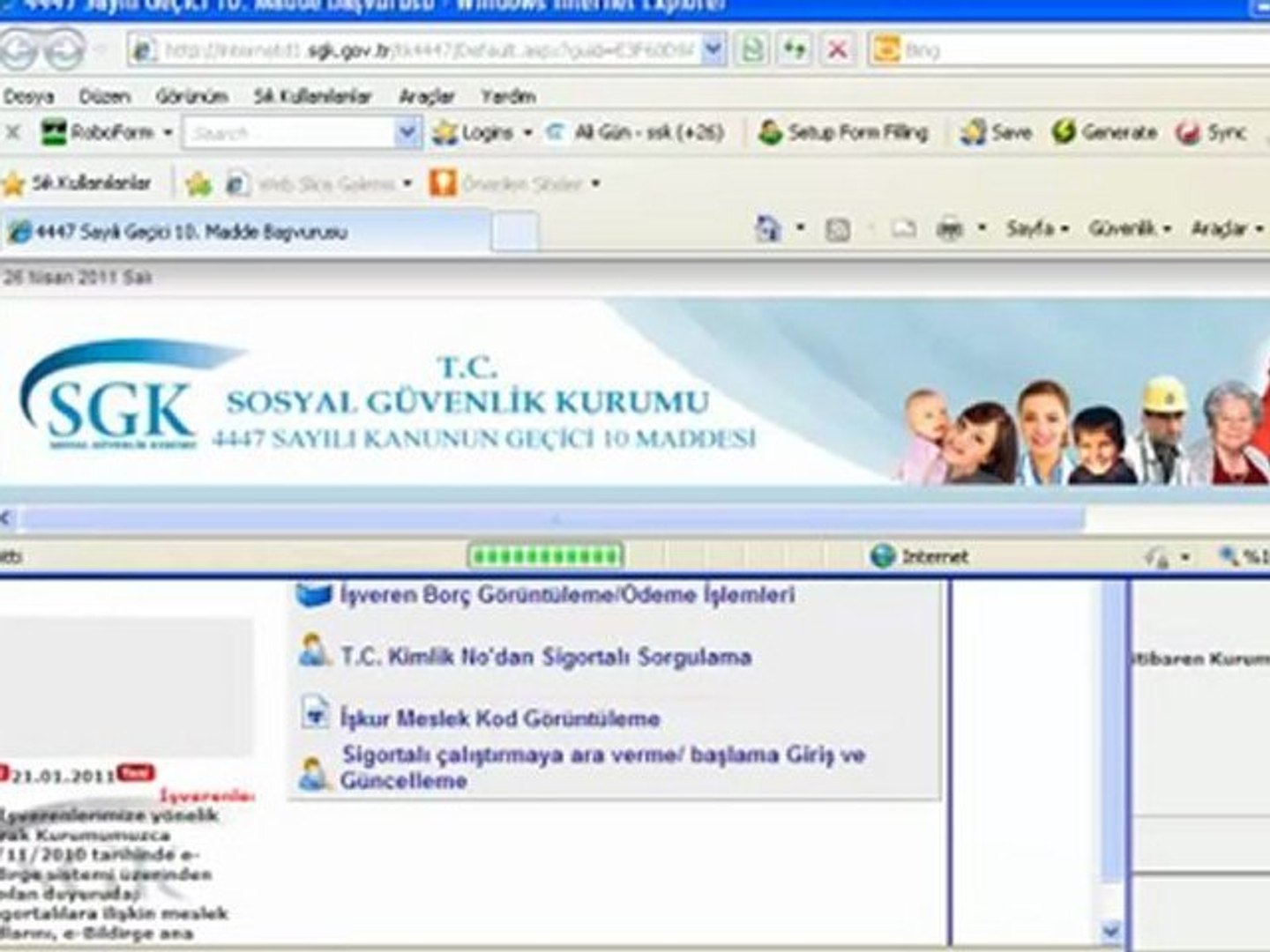Open the Güvenlik menu dropdown

coord(1129,229)
